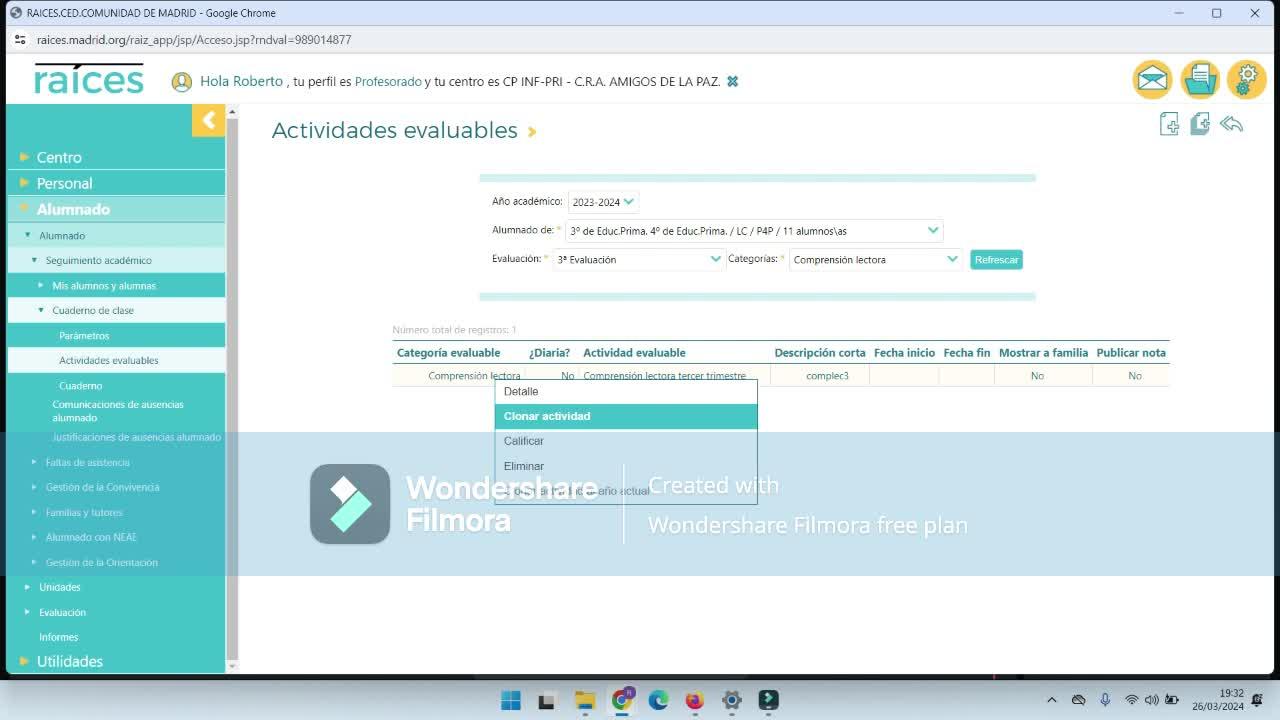Image resolution: width=1280 pixels, height=720 pixels.
Task: Click the site information icon in address bar
Action: pos(19,40)
